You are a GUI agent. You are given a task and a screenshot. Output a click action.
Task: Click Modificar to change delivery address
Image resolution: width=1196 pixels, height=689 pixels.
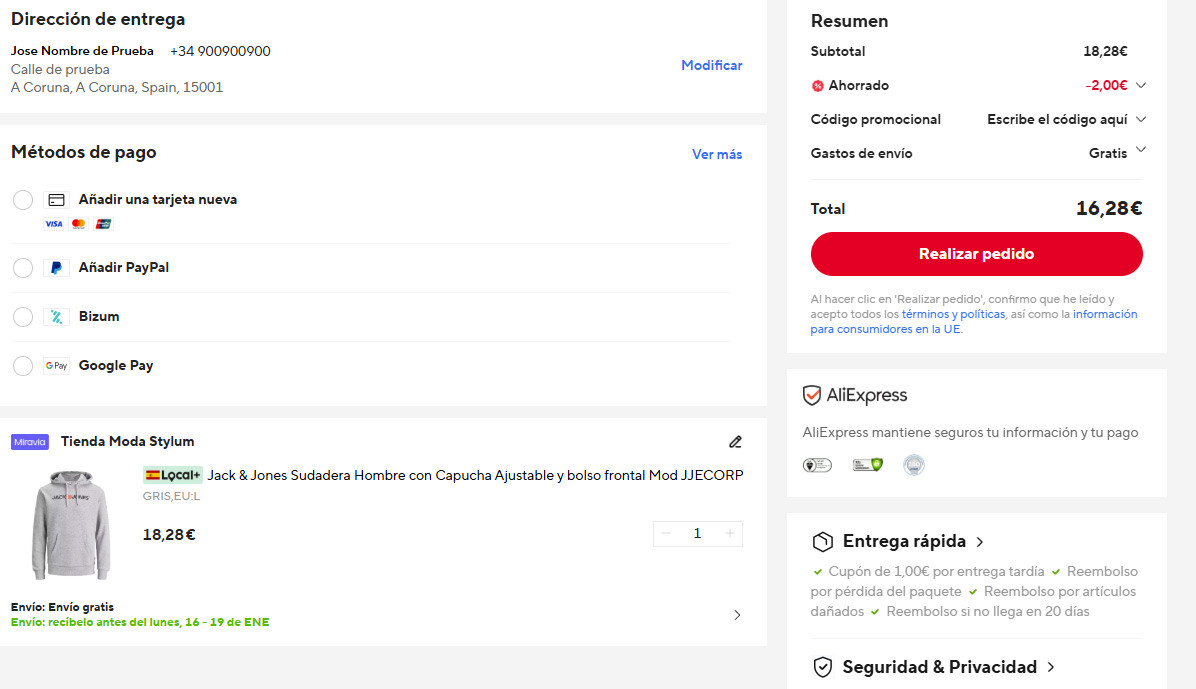[711, 65]
